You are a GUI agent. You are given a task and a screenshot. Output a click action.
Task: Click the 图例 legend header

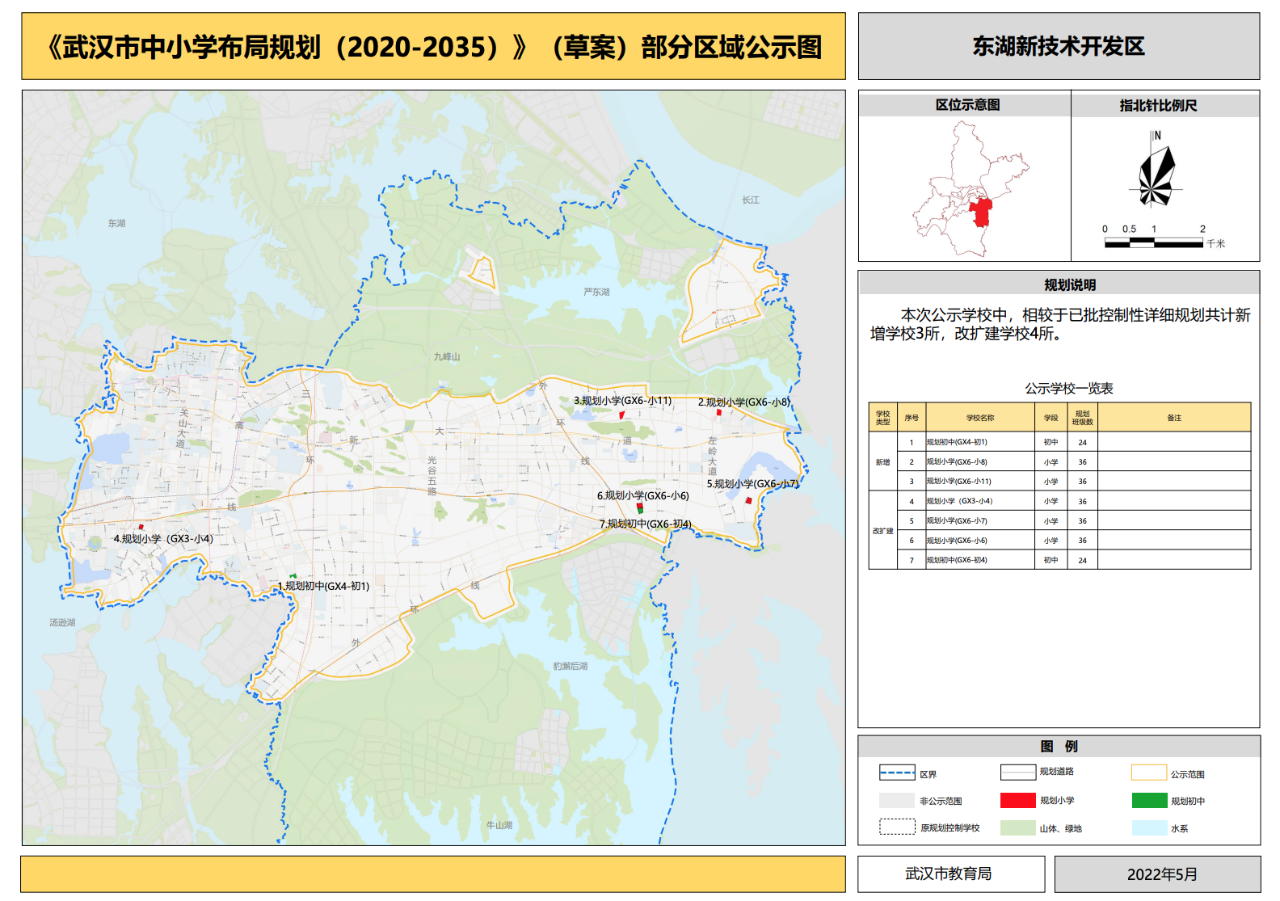(1058, 746)
